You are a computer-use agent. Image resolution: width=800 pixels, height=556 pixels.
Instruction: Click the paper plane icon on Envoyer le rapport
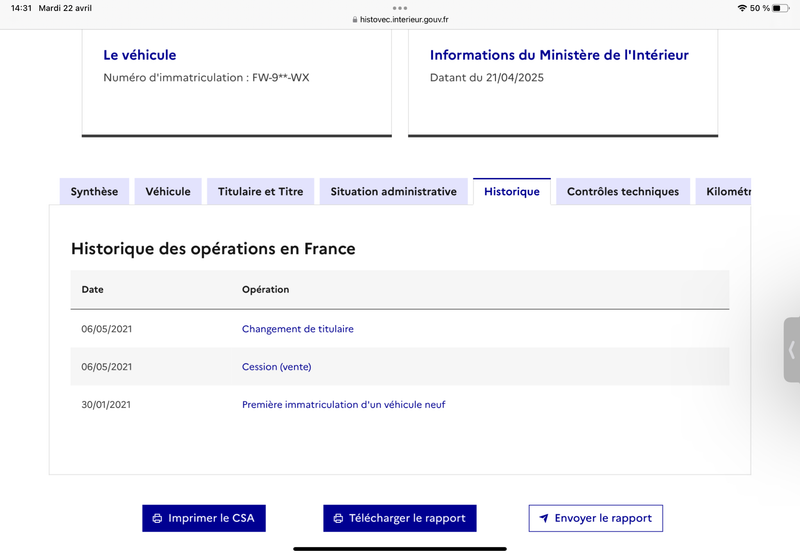(544, 518)
